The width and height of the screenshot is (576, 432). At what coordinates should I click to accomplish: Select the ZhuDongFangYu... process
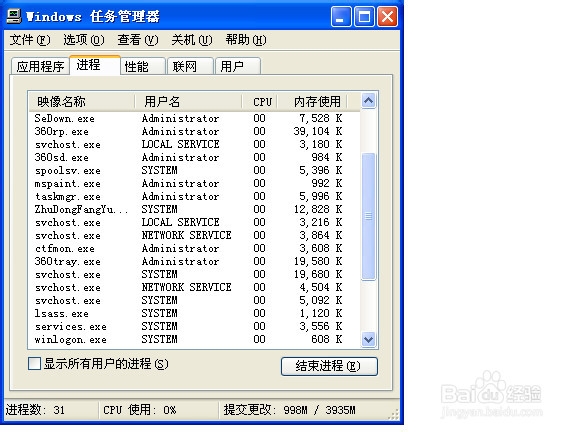195,209
